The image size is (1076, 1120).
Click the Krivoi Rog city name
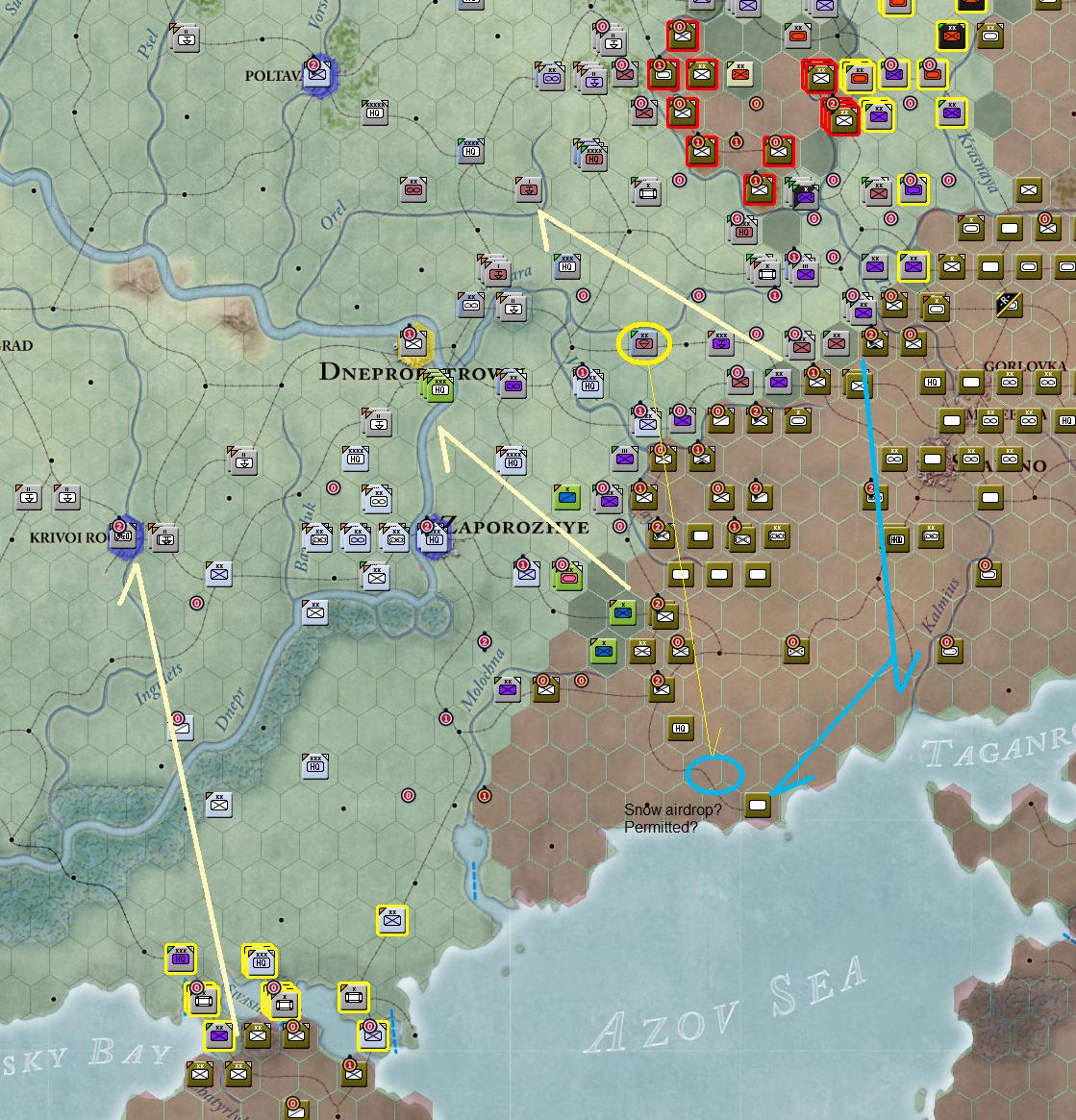pyautogui.click(x=69, y=537)
